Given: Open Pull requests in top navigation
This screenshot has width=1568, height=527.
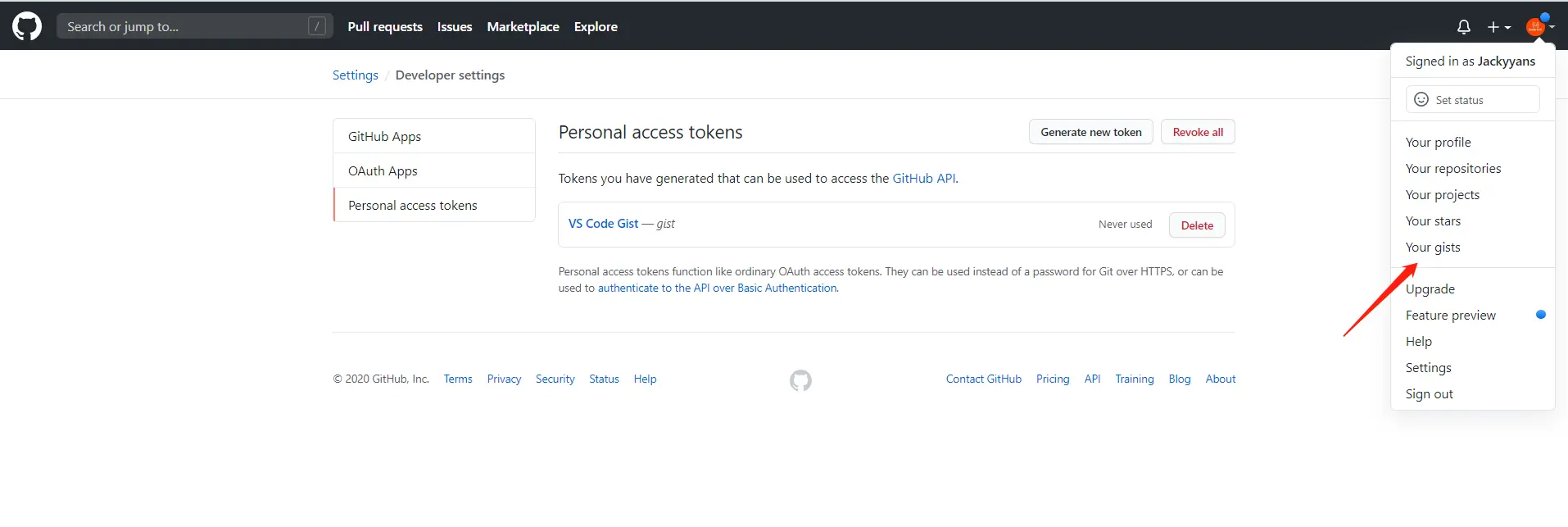Looking at the screenshot, I should [x=385, y=26].
